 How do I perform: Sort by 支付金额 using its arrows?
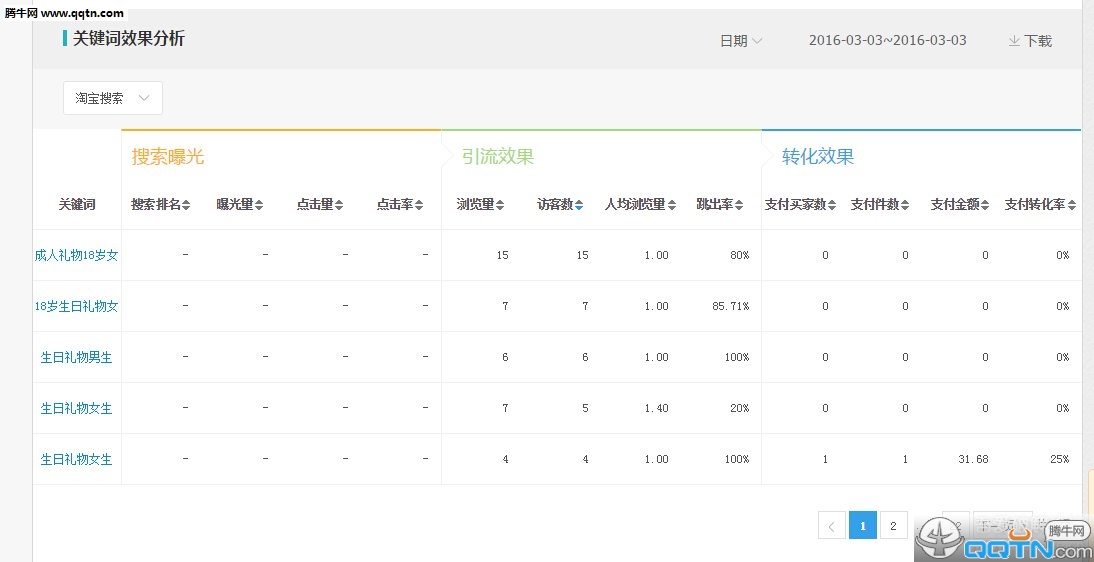pyautogui.click(x=985, y=205)
